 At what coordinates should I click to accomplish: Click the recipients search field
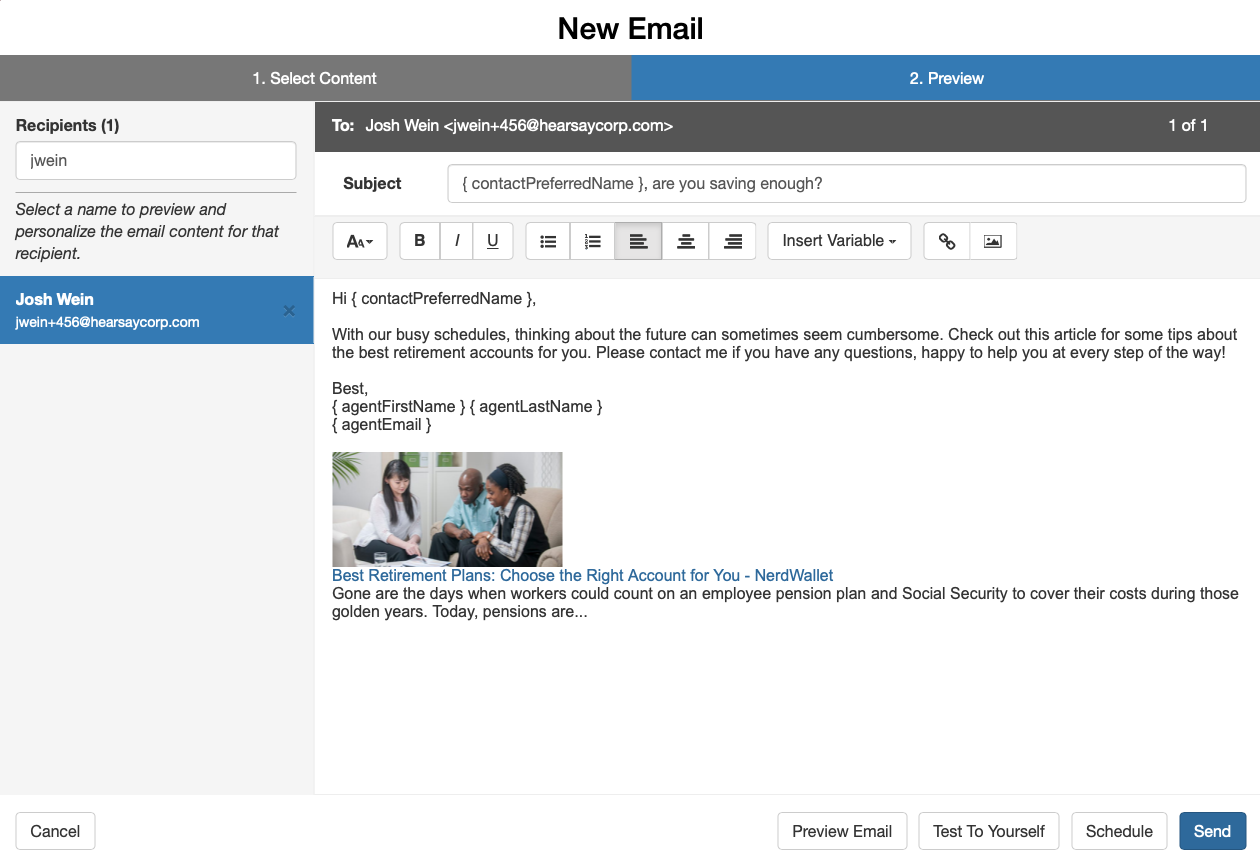point(156,160)
